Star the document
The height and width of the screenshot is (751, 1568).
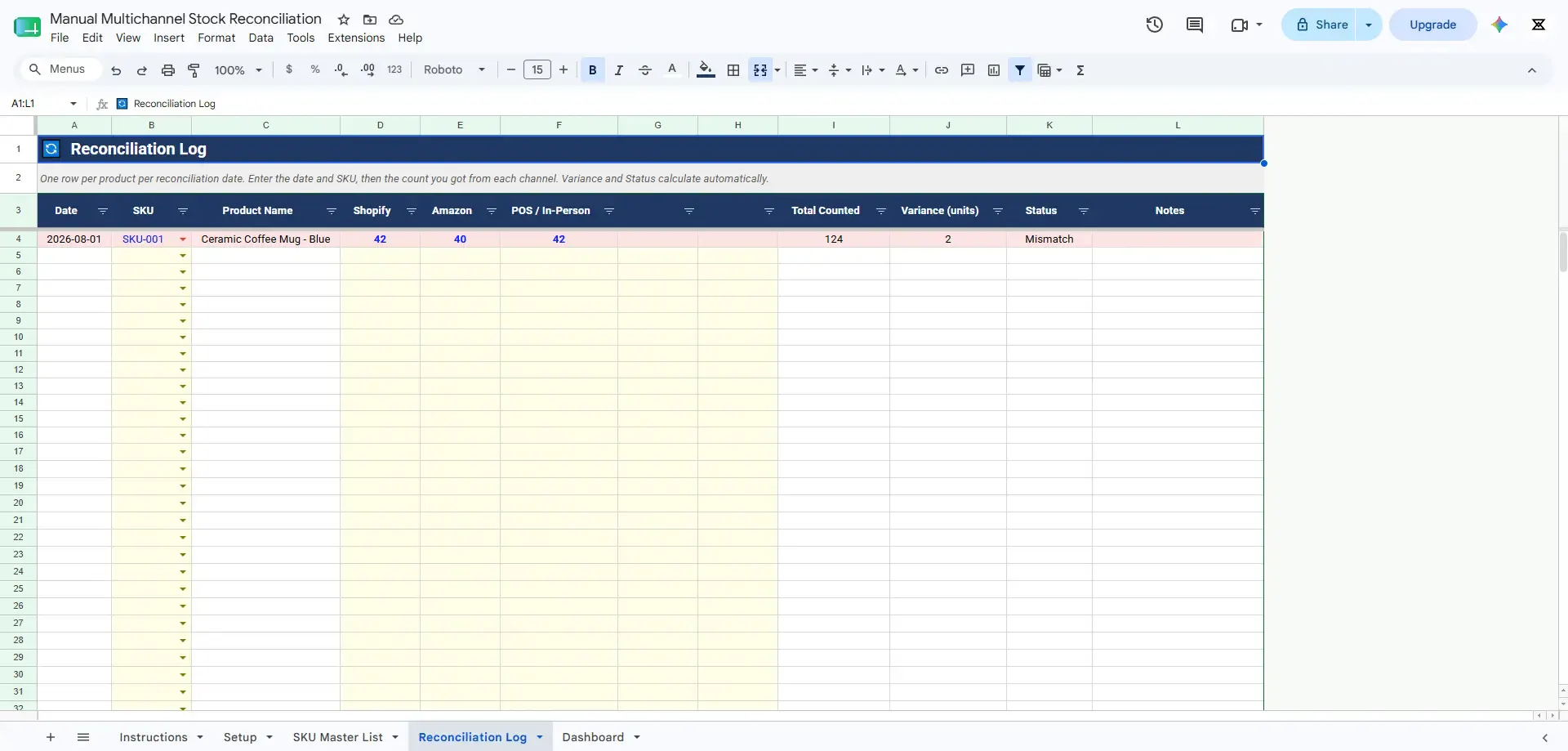click(x=344, y=20)
